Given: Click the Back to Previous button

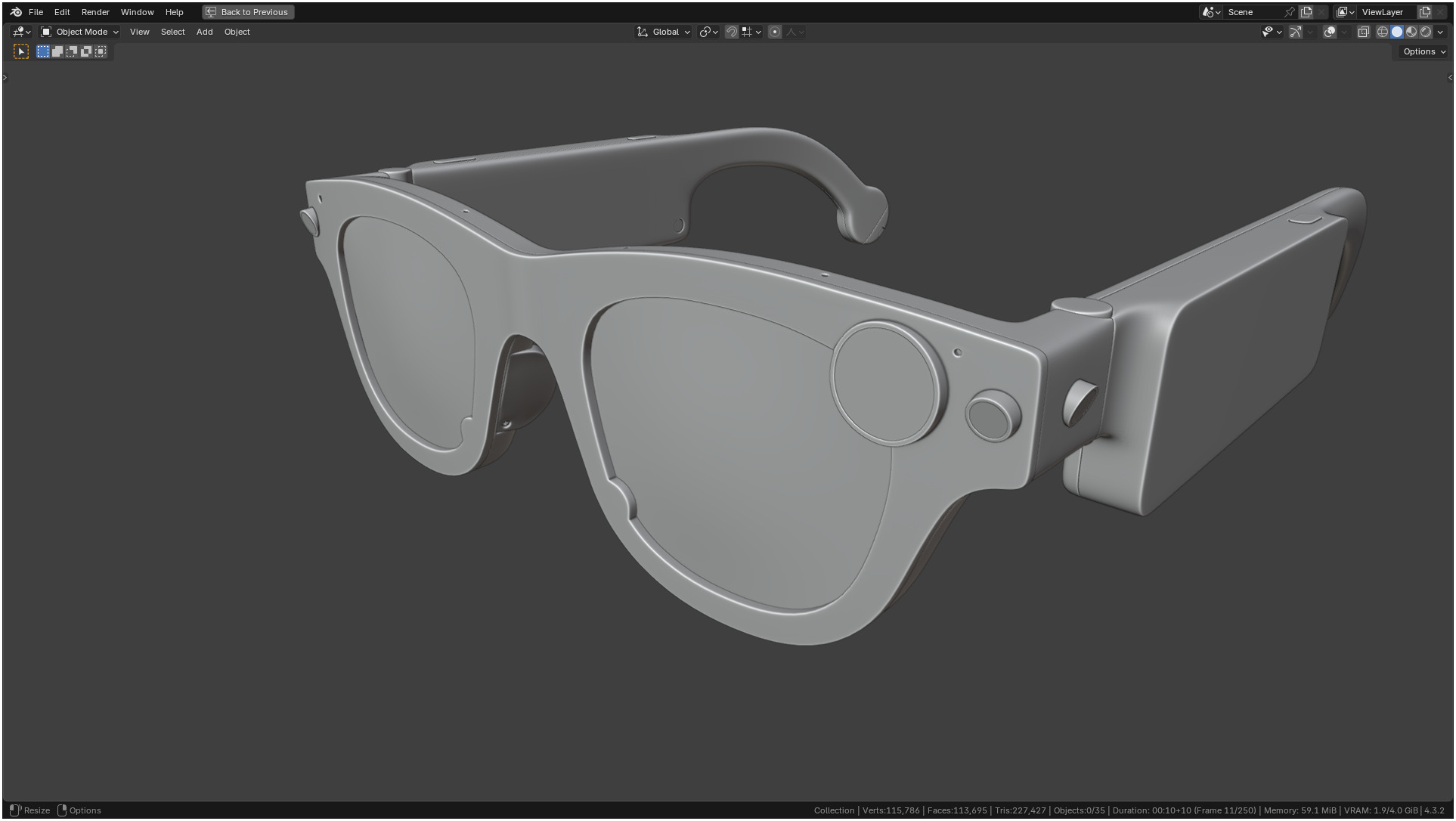Looking at the screenshot, I should point(248,12).
